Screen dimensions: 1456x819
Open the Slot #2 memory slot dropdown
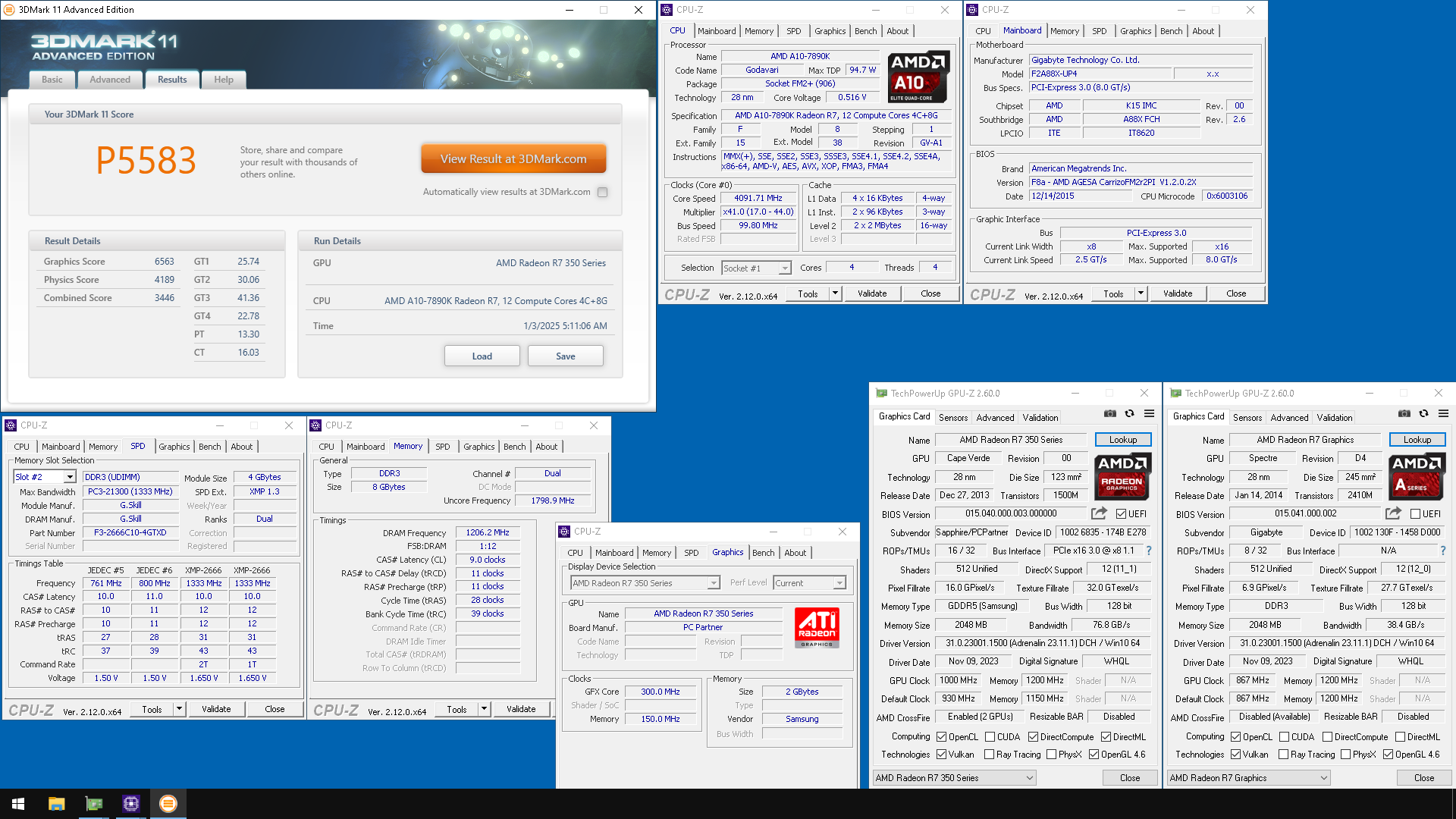(x=45, y=477)
